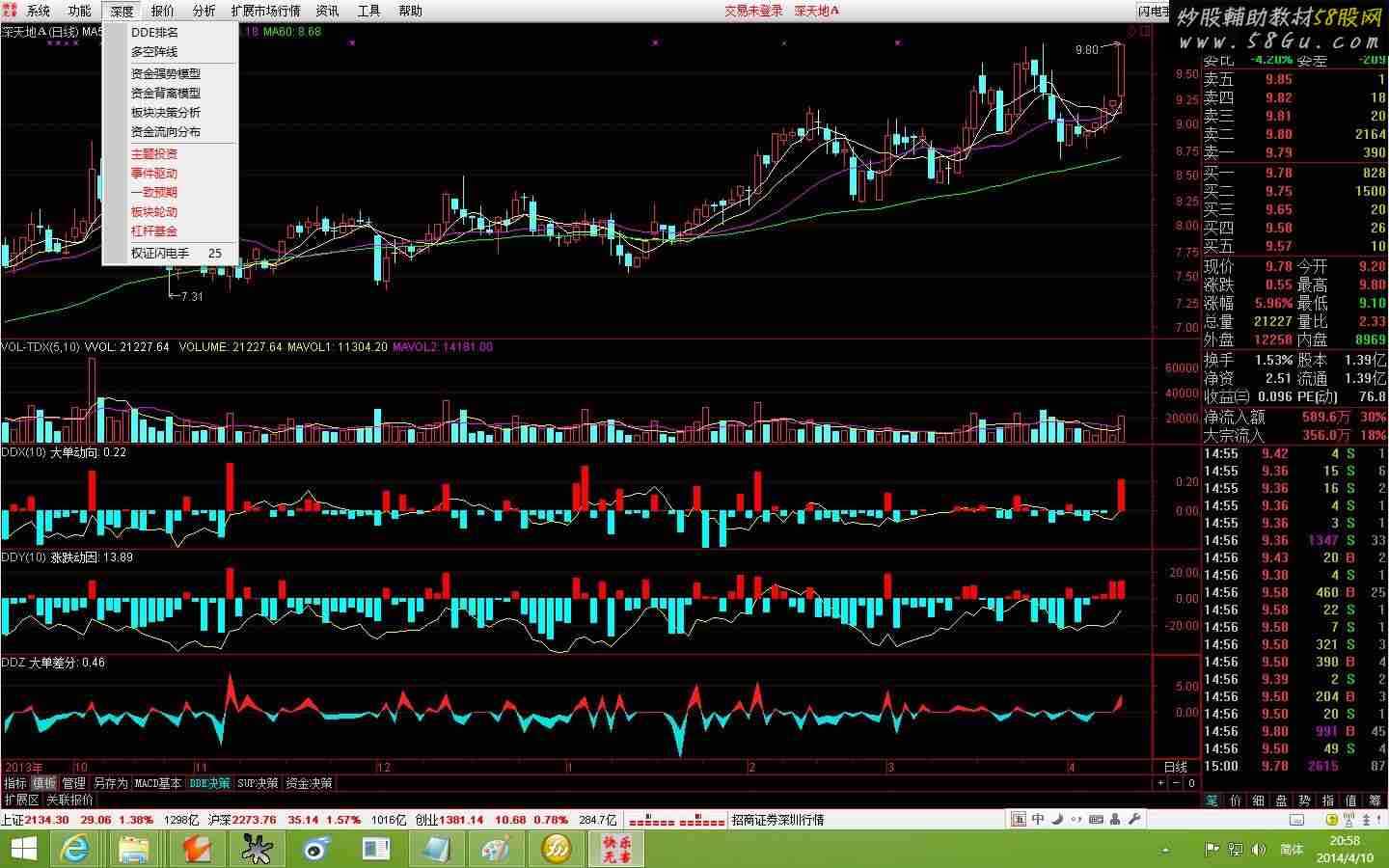
Task: Open the 帮助 menu
Action: (411, 11)
